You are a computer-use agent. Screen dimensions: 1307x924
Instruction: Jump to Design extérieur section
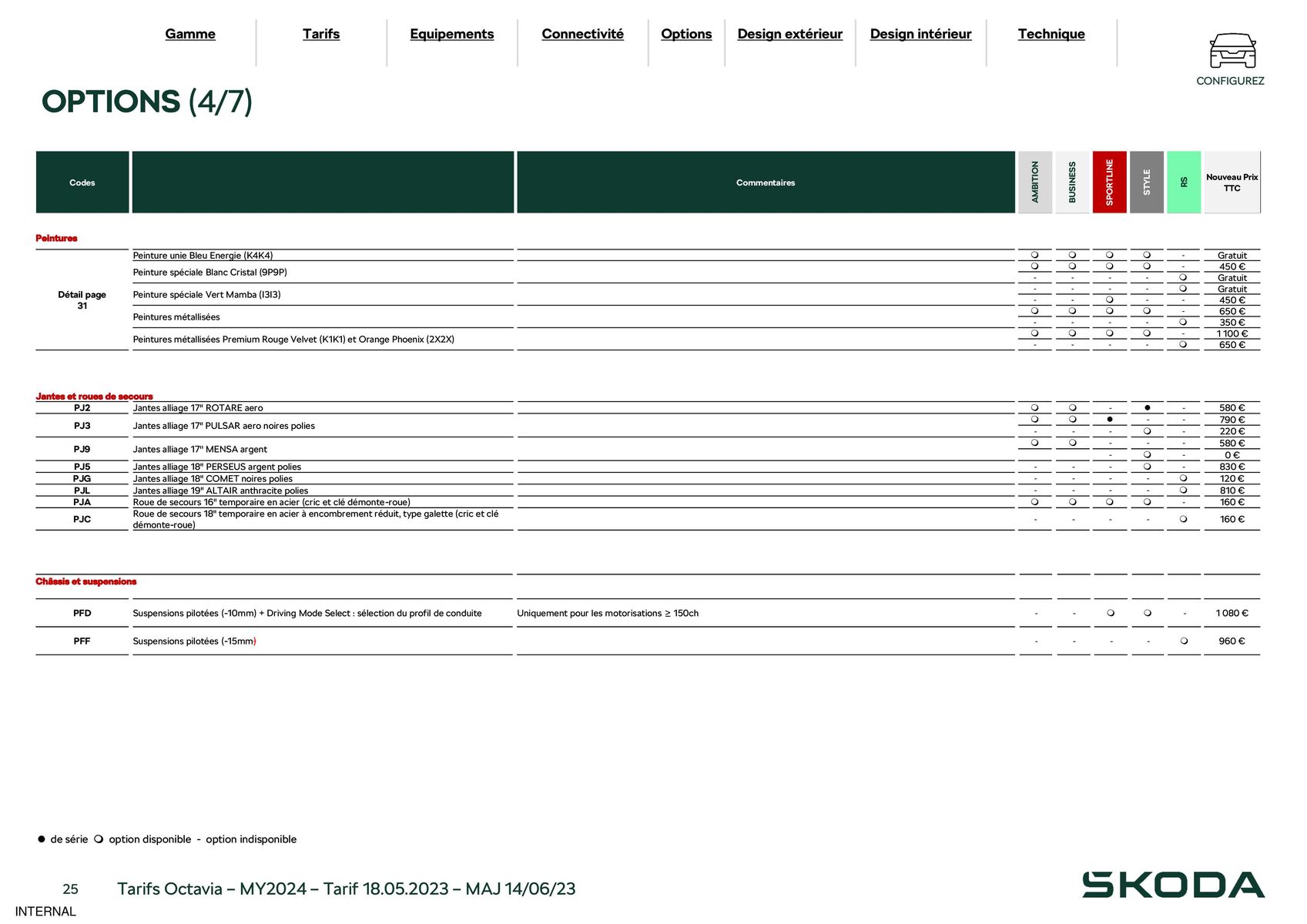click(790, 34)
